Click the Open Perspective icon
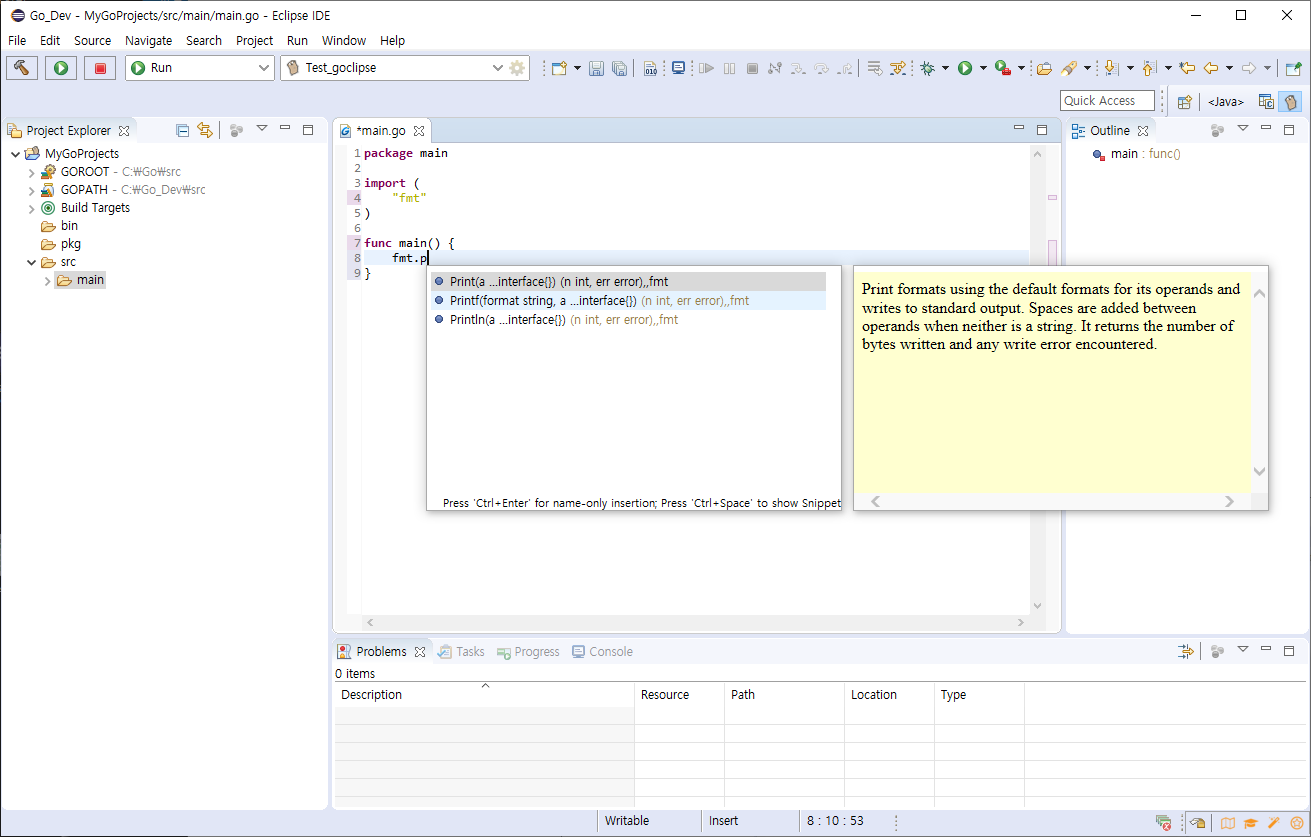The height and width of the screenshot is (837, 1311). click(x=1184, y=101)
